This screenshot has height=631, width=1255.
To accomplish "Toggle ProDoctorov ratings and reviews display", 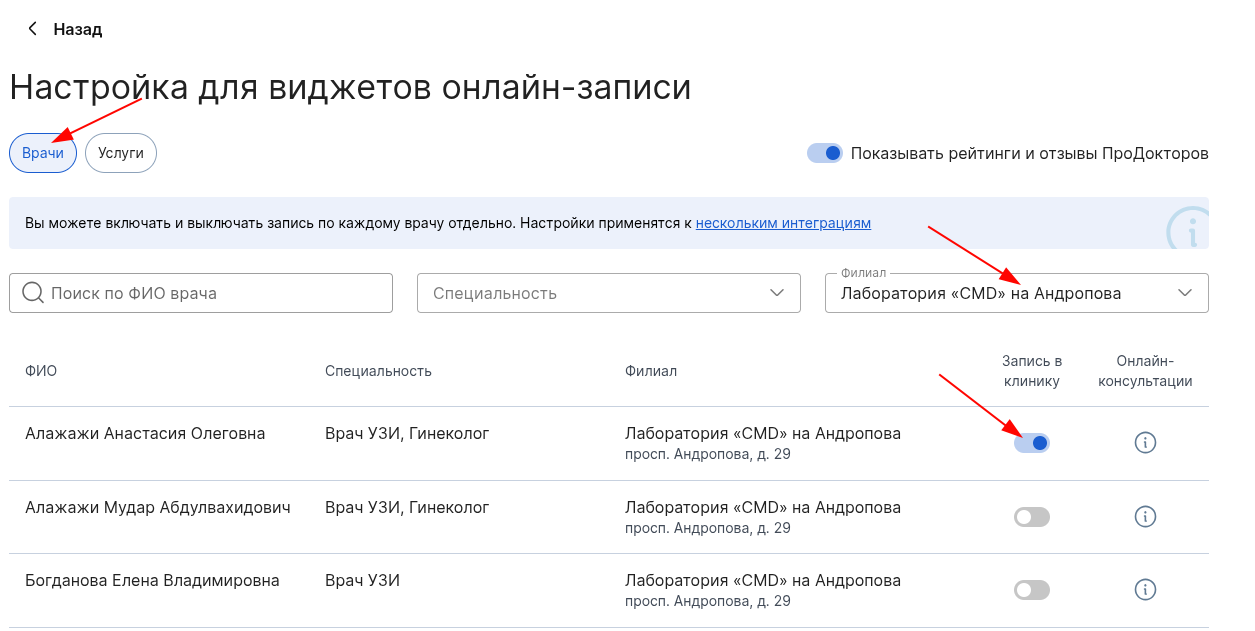I will (x=825, y=153).
